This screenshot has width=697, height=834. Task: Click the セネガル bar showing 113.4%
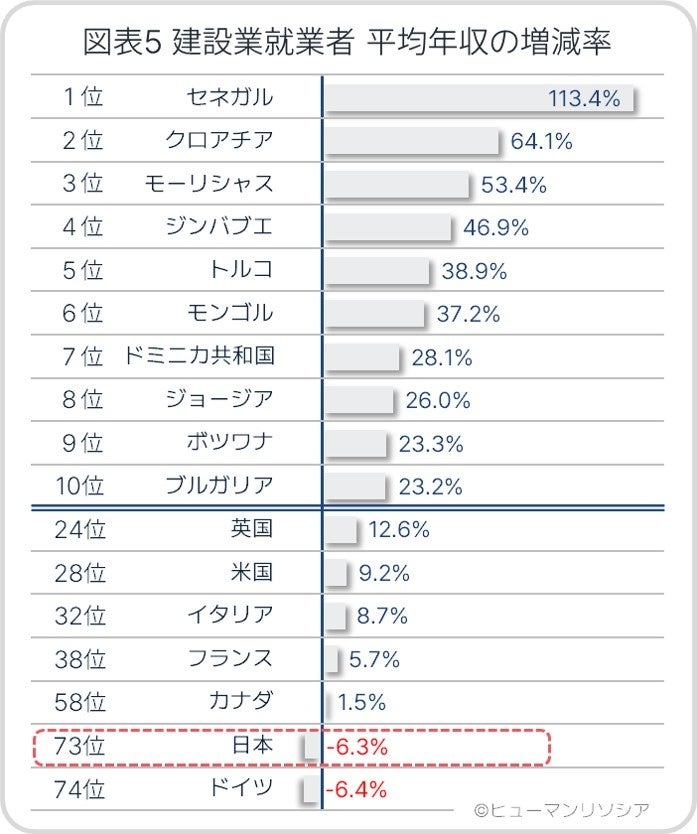click(480, 99)
